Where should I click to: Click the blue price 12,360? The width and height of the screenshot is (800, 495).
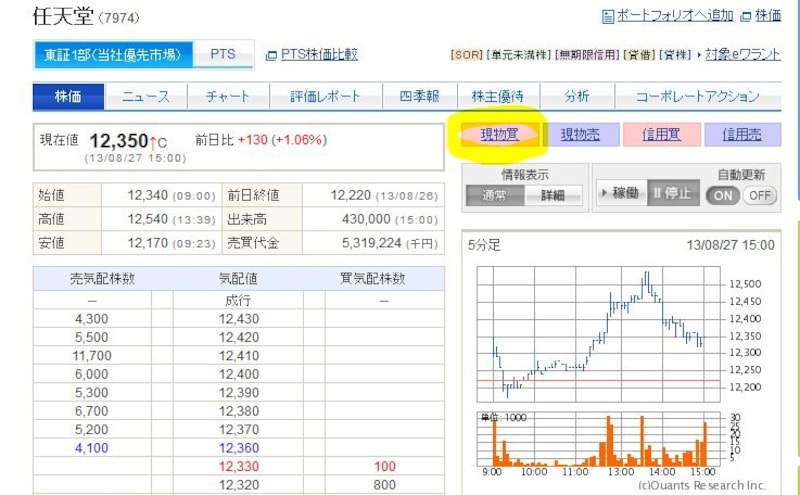tap(239, 448)
